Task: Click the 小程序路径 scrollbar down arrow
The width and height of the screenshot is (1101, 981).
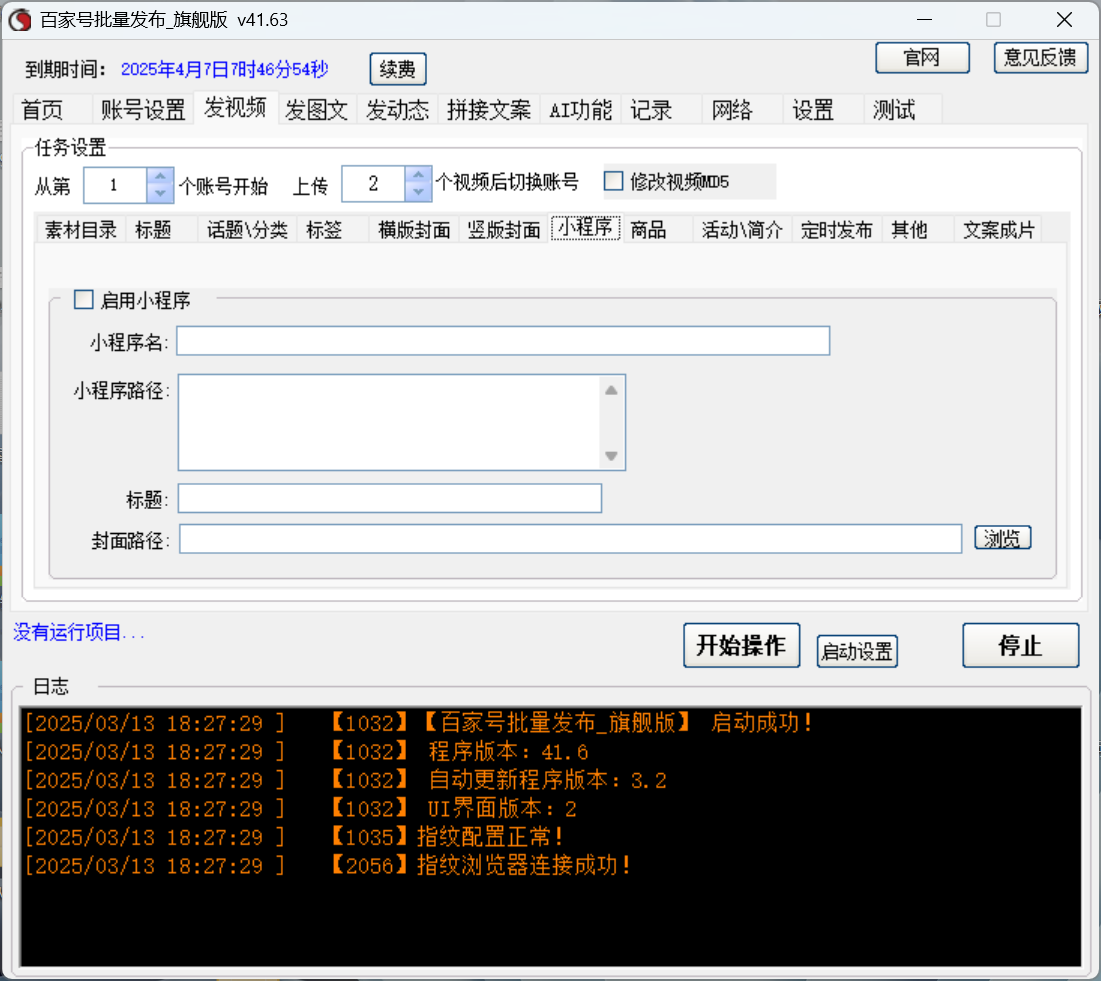Action: (x=612, y=456)
